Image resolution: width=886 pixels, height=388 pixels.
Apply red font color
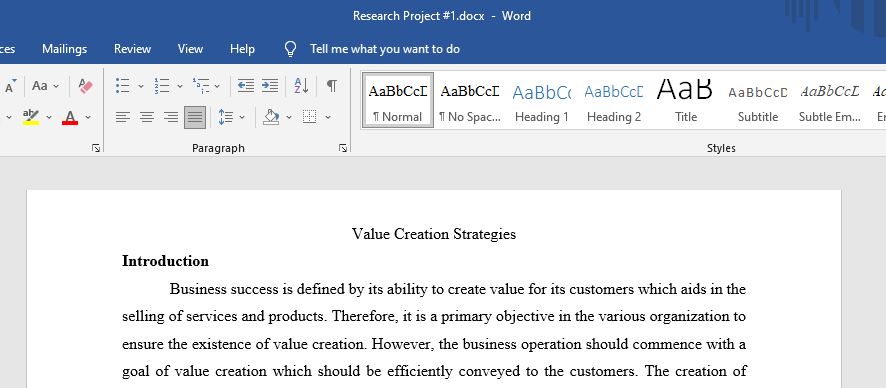[x=70, y=117]
